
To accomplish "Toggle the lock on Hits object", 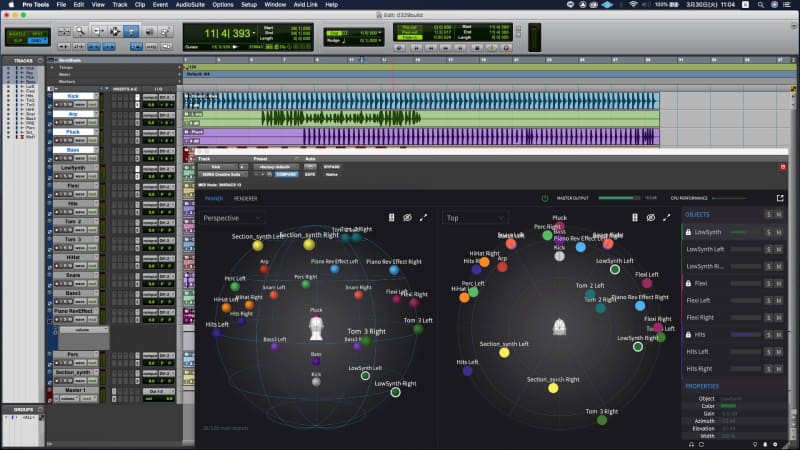I will [x=688, y=335].
